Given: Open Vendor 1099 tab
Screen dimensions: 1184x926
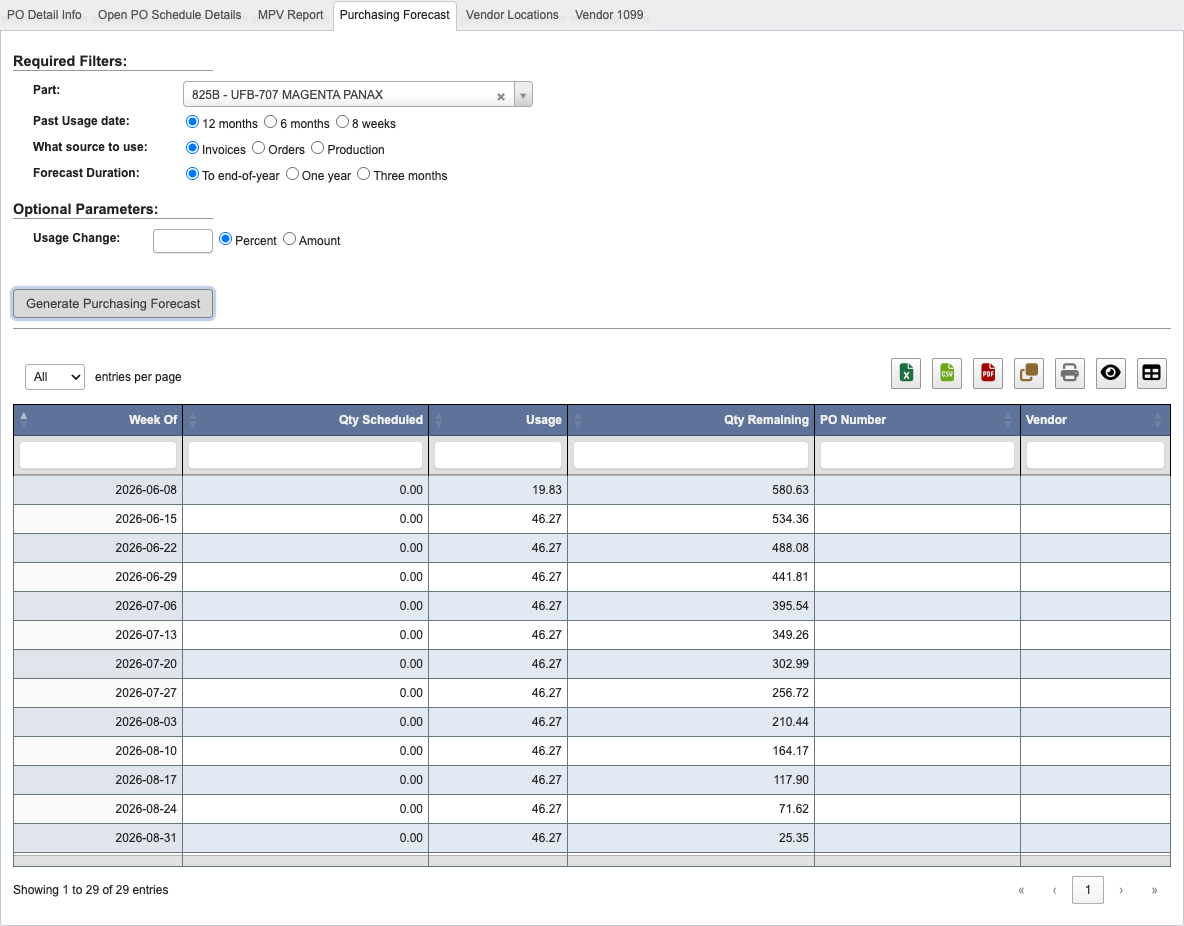Looking at the screenshot, I should [609, 15].
